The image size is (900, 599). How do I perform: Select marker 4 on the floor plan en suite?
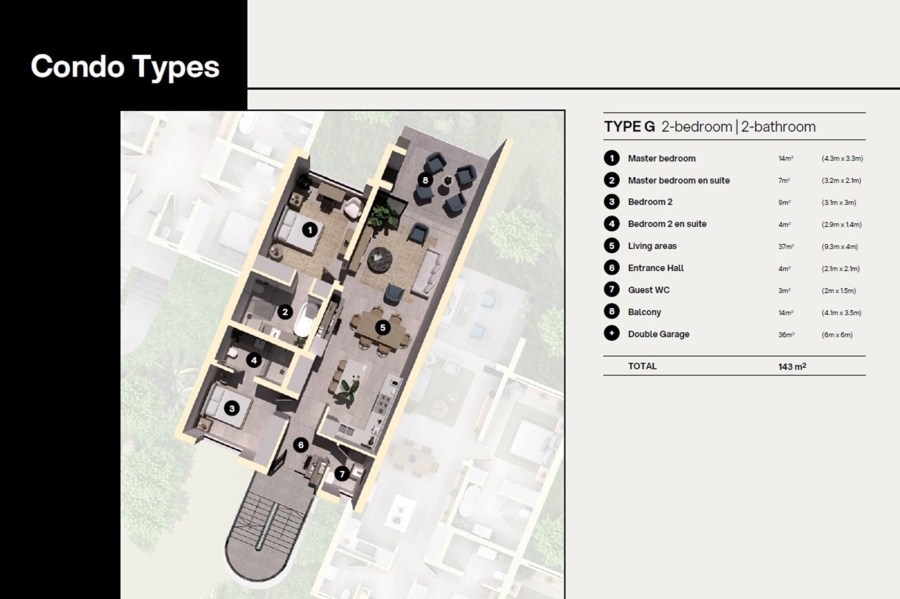click(x=254, y=360)
